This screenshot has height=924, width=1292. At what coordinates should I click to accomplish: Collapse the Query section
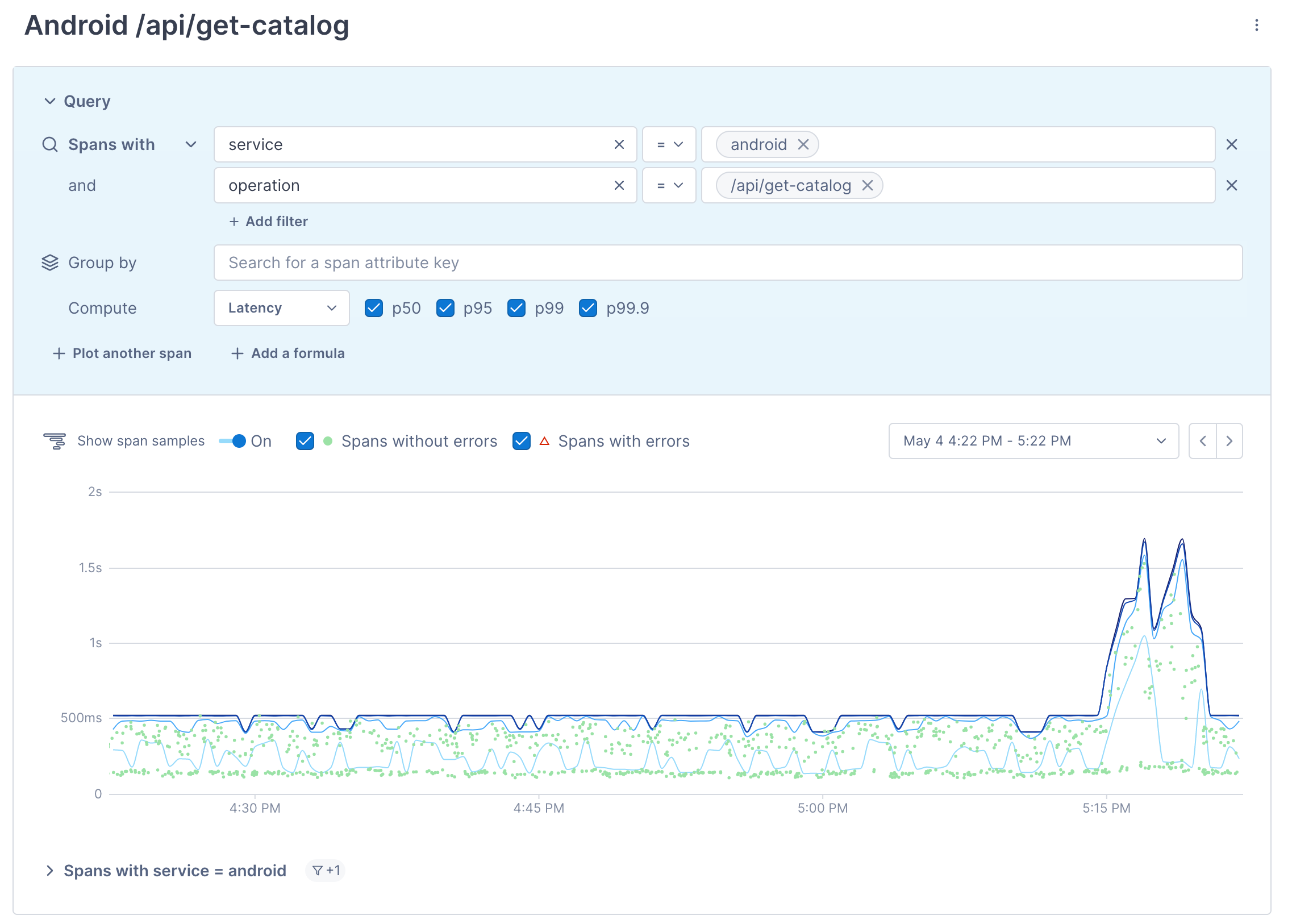[50, 101]
